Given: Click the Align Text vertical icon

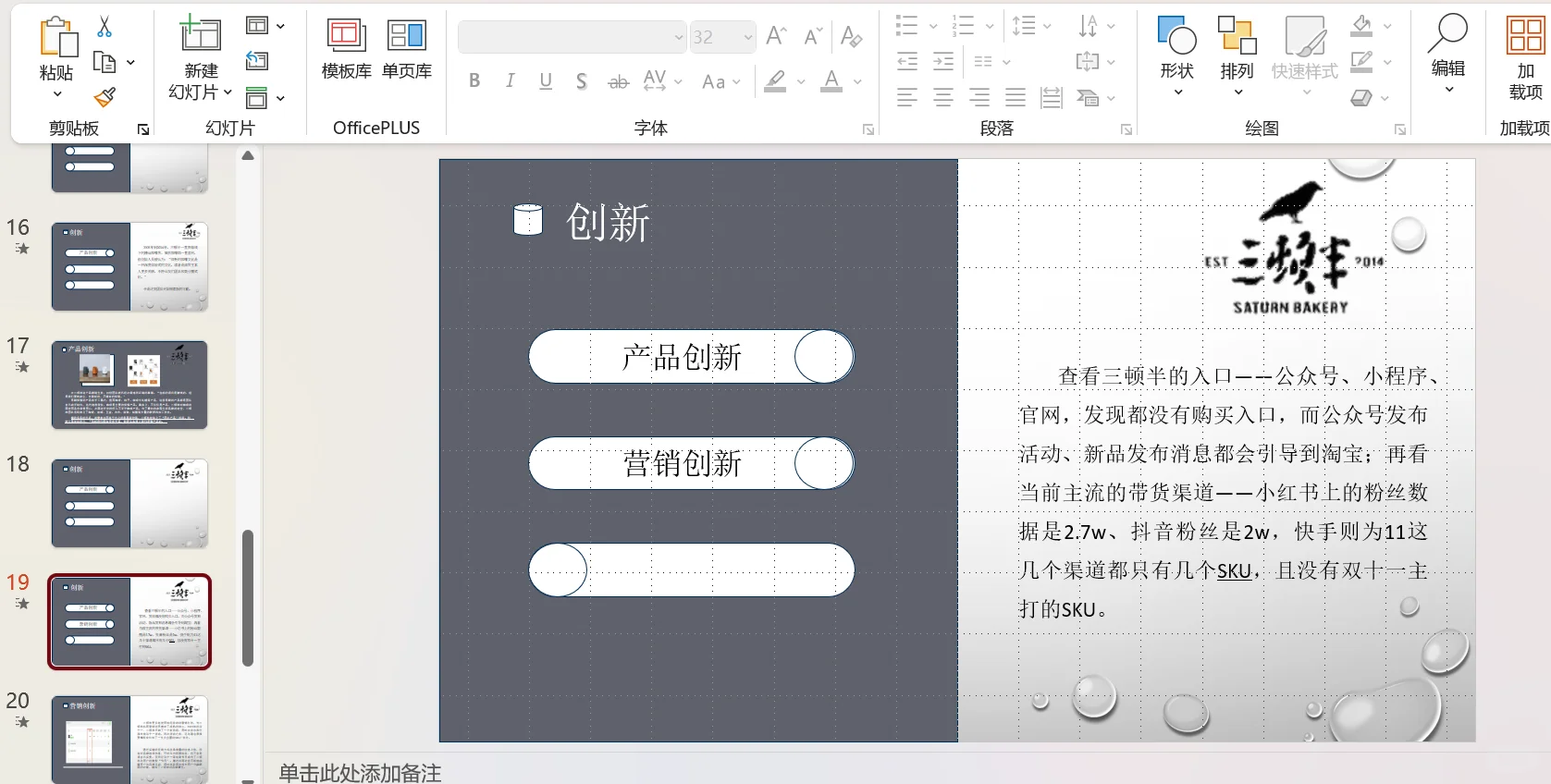Looking at the screenshot, I should tap(1088, 61).
